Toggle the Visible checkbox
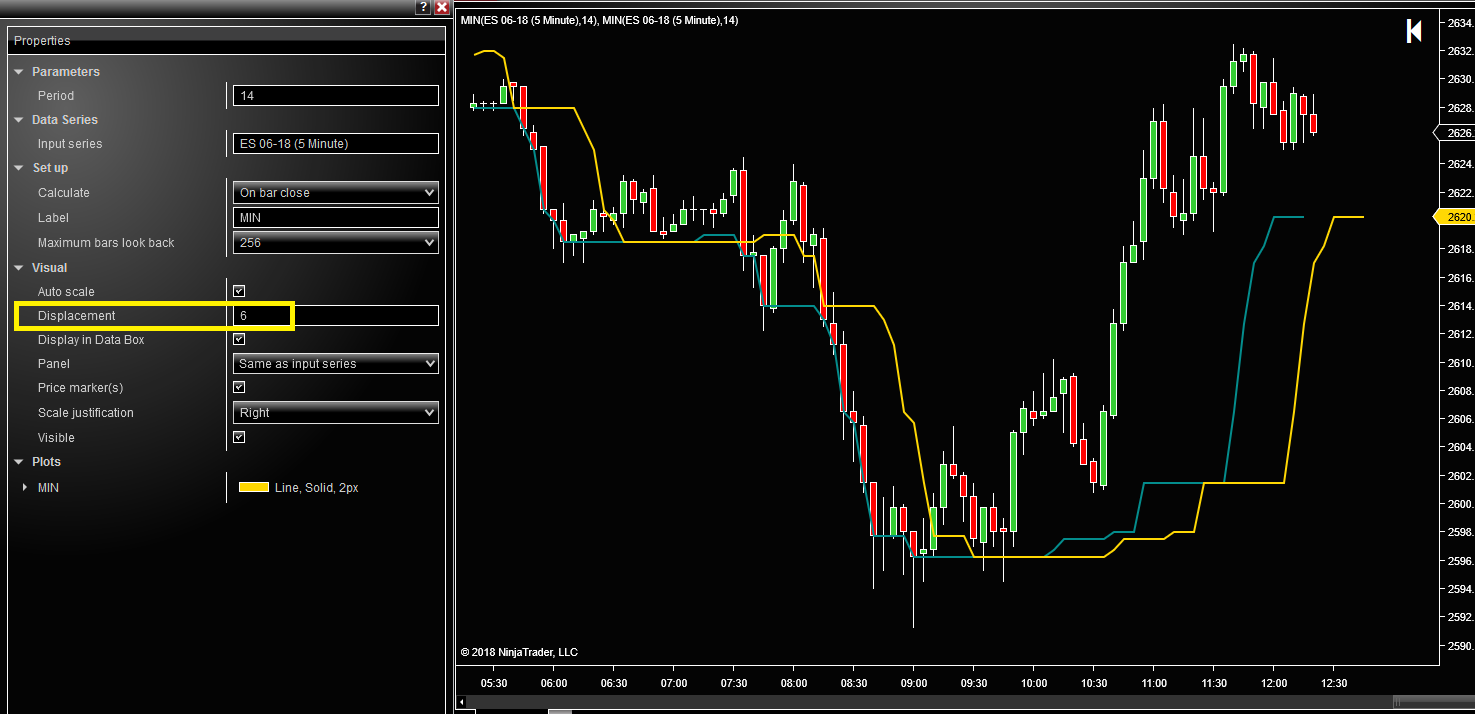 pos(239,437)
